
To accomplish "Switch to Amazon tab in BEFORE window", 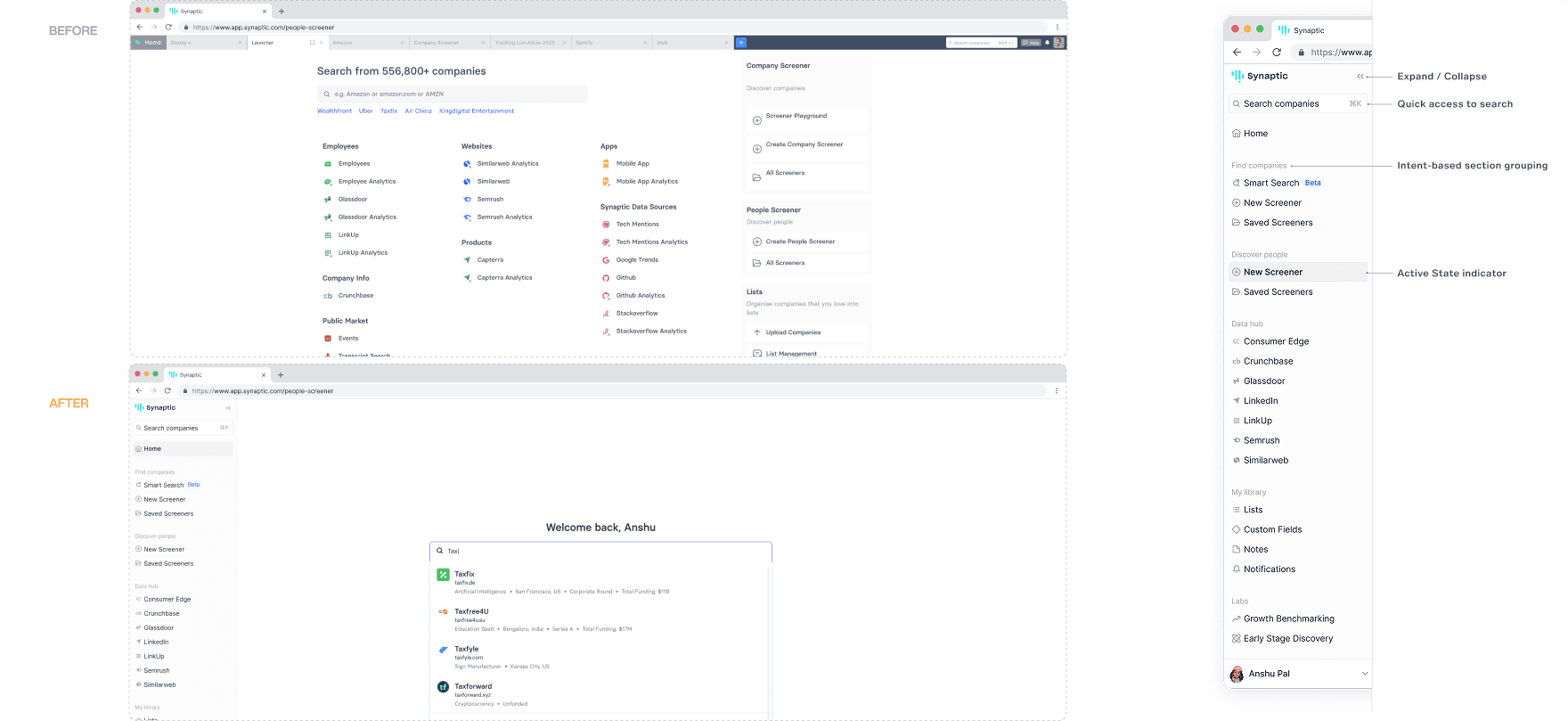I will tap(368, 43).
